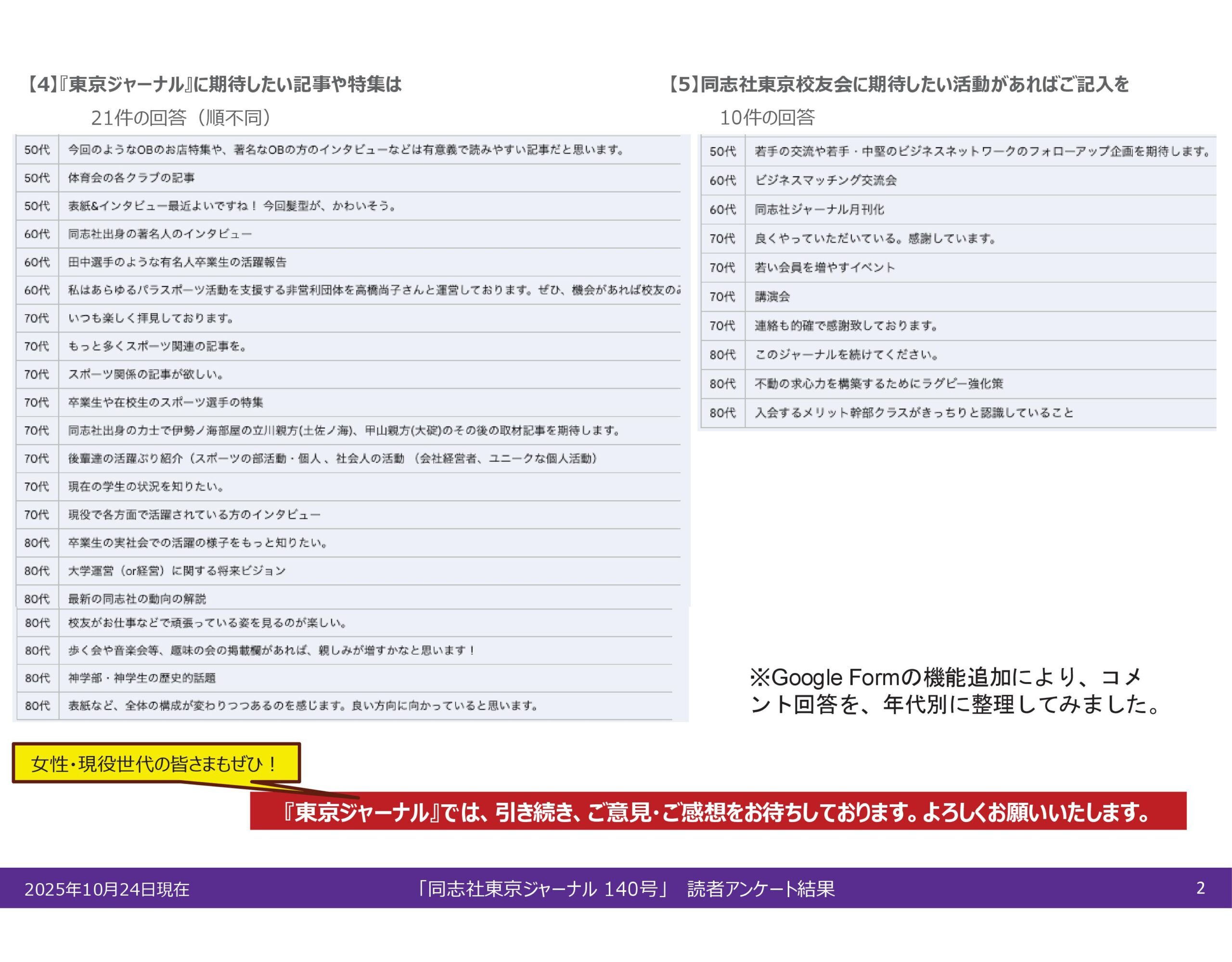Image resolution: width=1232 pixels, height=962 pixels.
Task: Select row 現在の学生の状況を知りたい。
Action: pos(147,487)
